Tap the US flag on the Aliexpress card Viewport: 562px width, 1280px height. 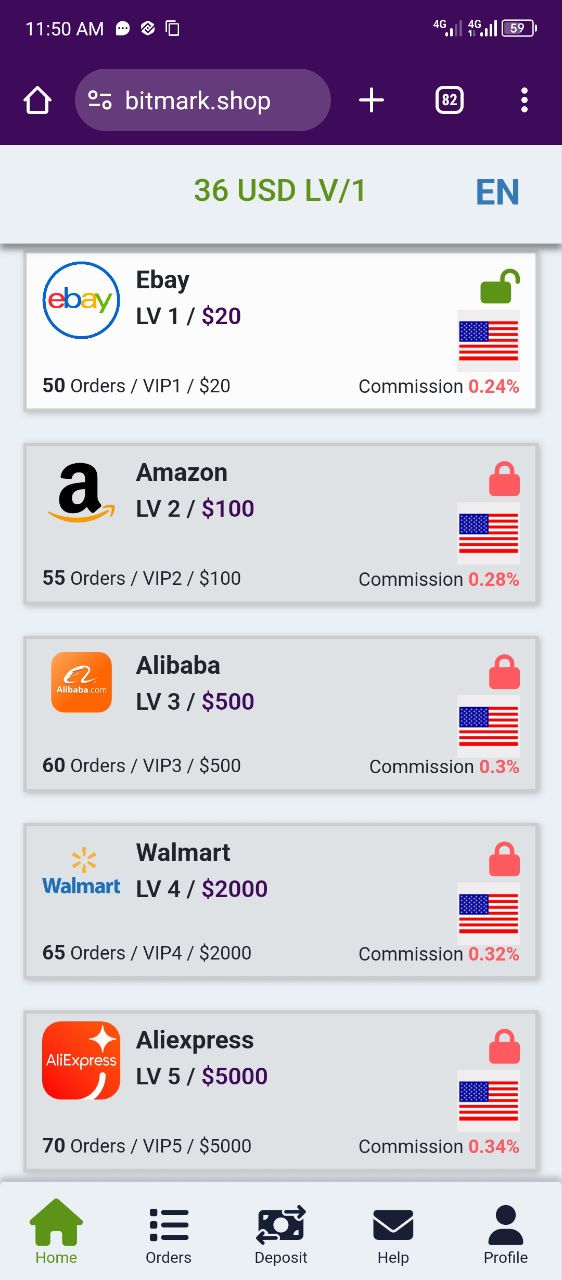tap(488, 1101)
